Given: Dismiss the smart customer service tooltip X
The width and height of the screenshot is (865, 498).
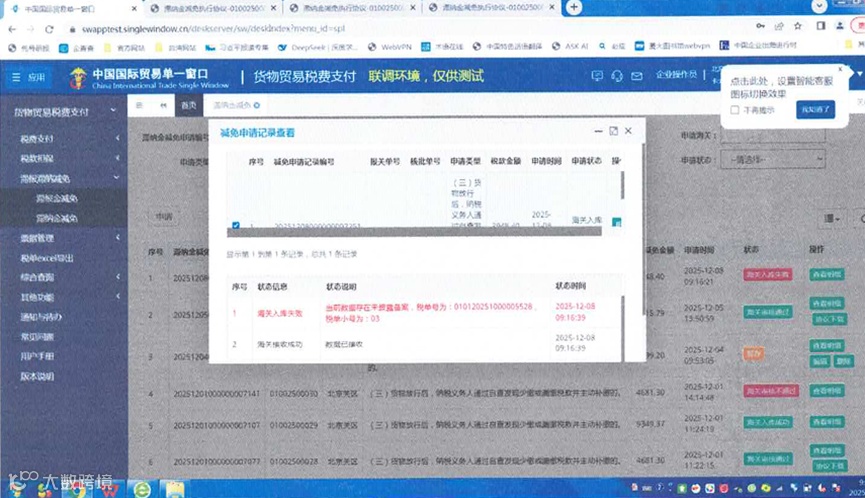Looking at the screenshot, I should 840,69.
